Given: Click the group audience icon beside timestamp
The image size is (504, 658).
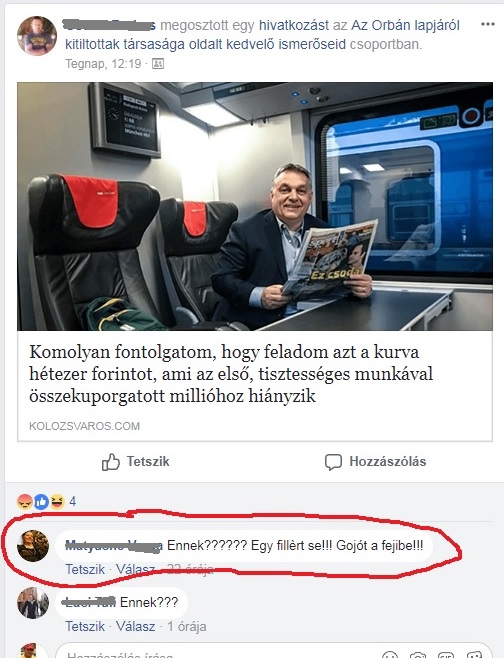Looking at the screenshot, I should pos(158,64).
